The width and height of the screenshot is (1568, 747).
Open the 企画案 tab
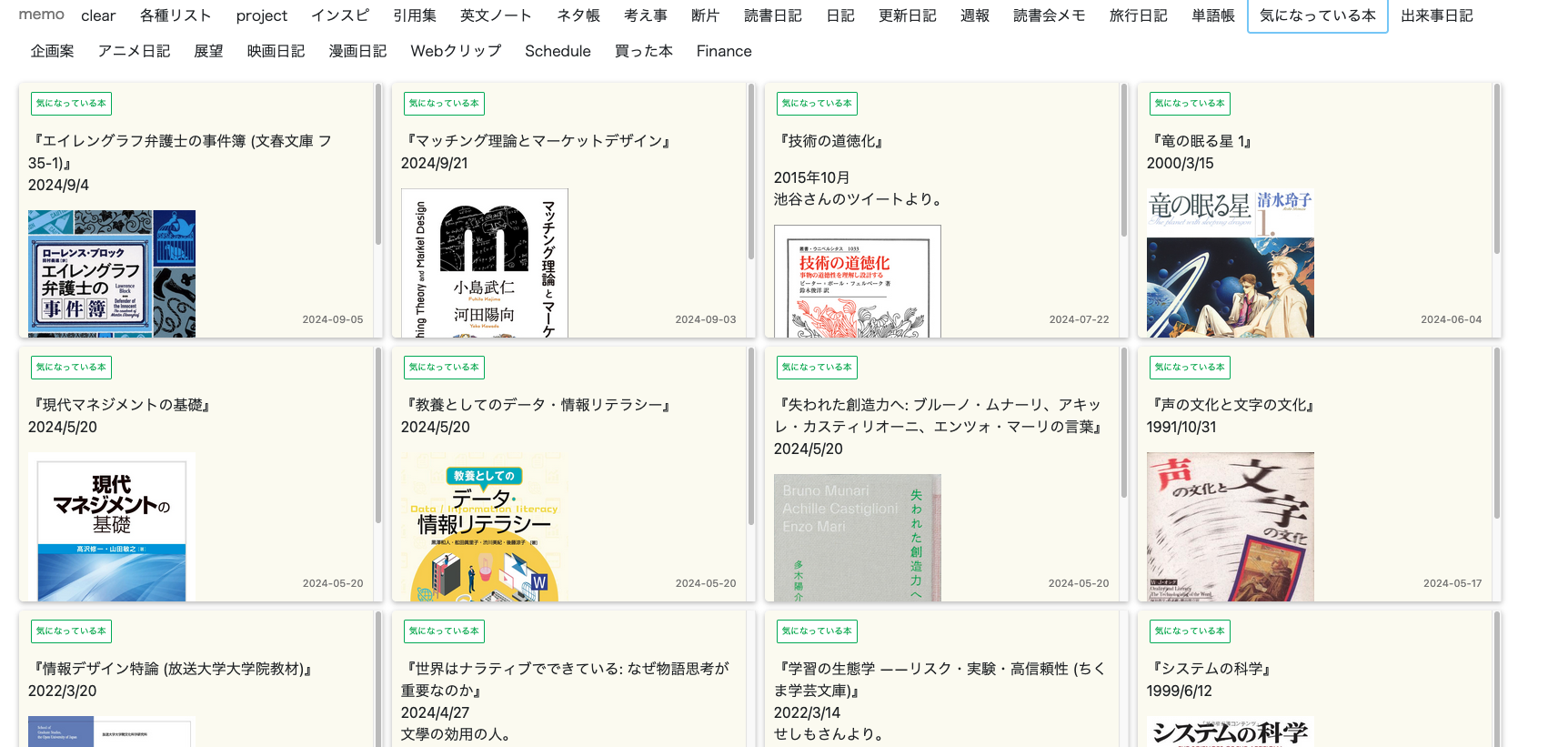(53, 51)
